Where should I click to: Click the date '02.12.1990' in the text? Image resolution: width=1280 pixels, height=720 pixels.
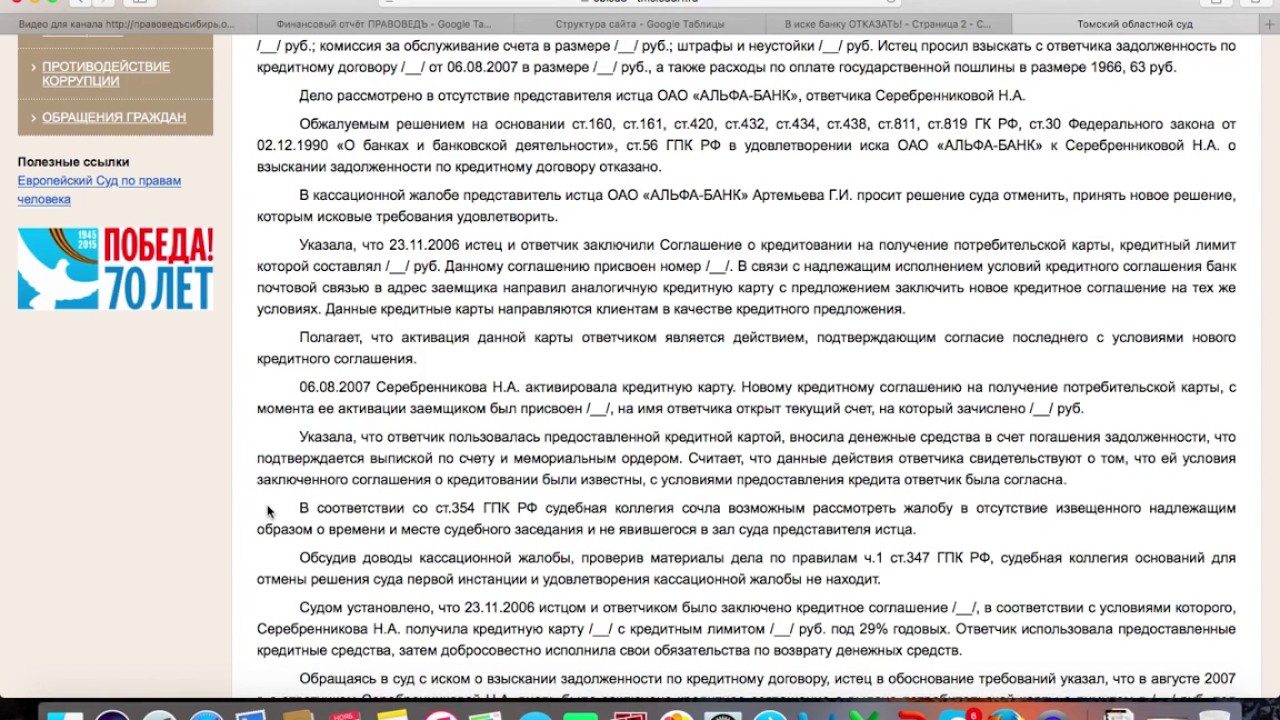click(290, 145)
